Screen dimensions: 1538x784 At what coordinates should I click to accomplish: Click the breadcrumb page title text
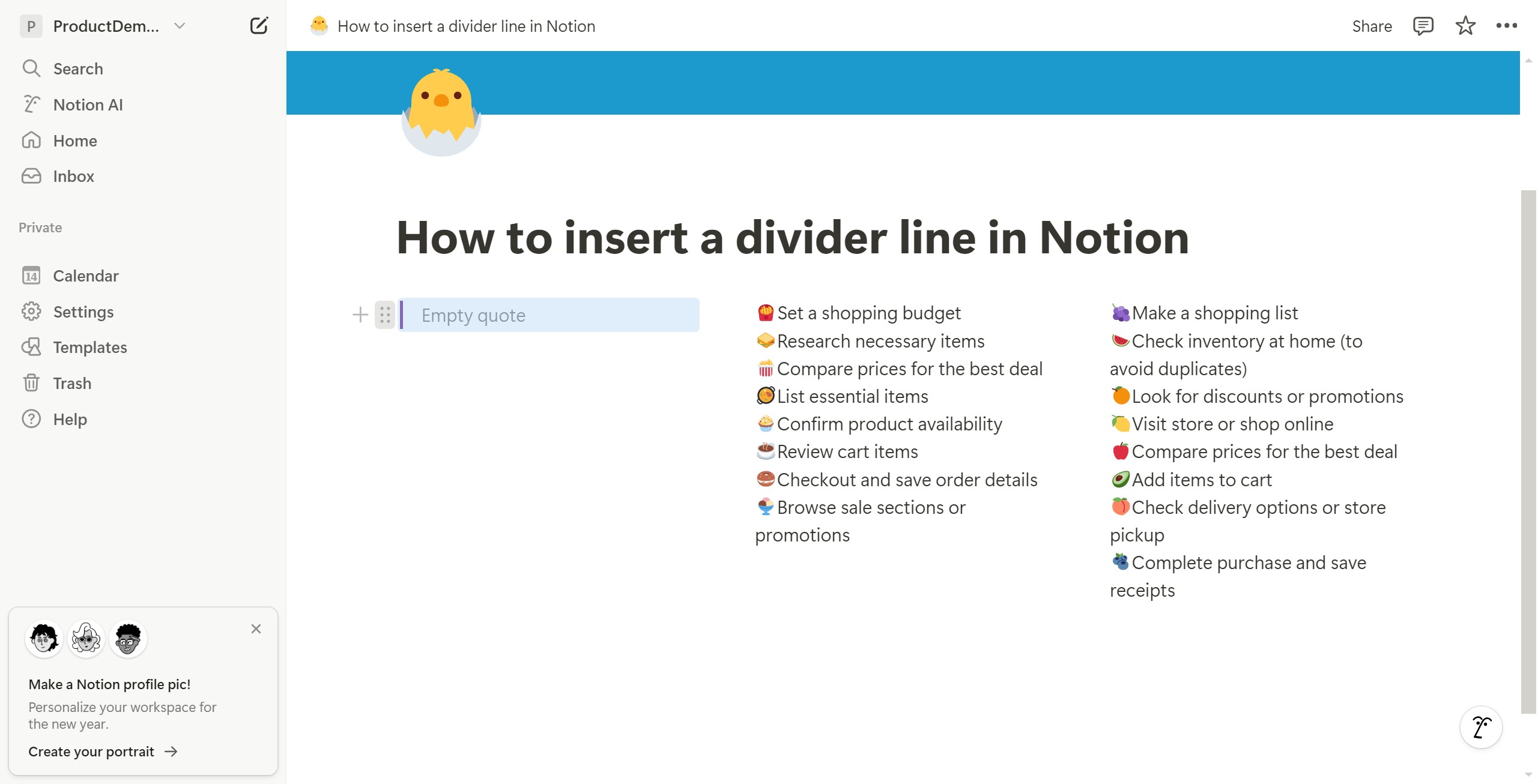point(466,26)
